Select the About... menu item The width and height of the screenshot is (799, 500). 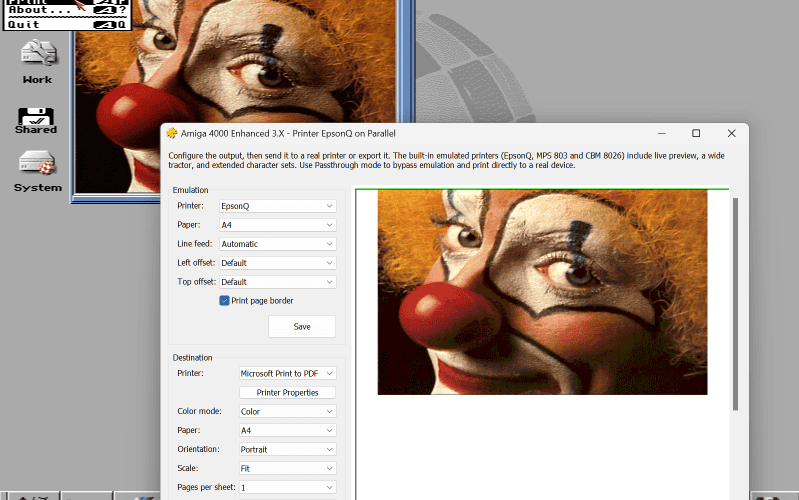tap(67, 10)
